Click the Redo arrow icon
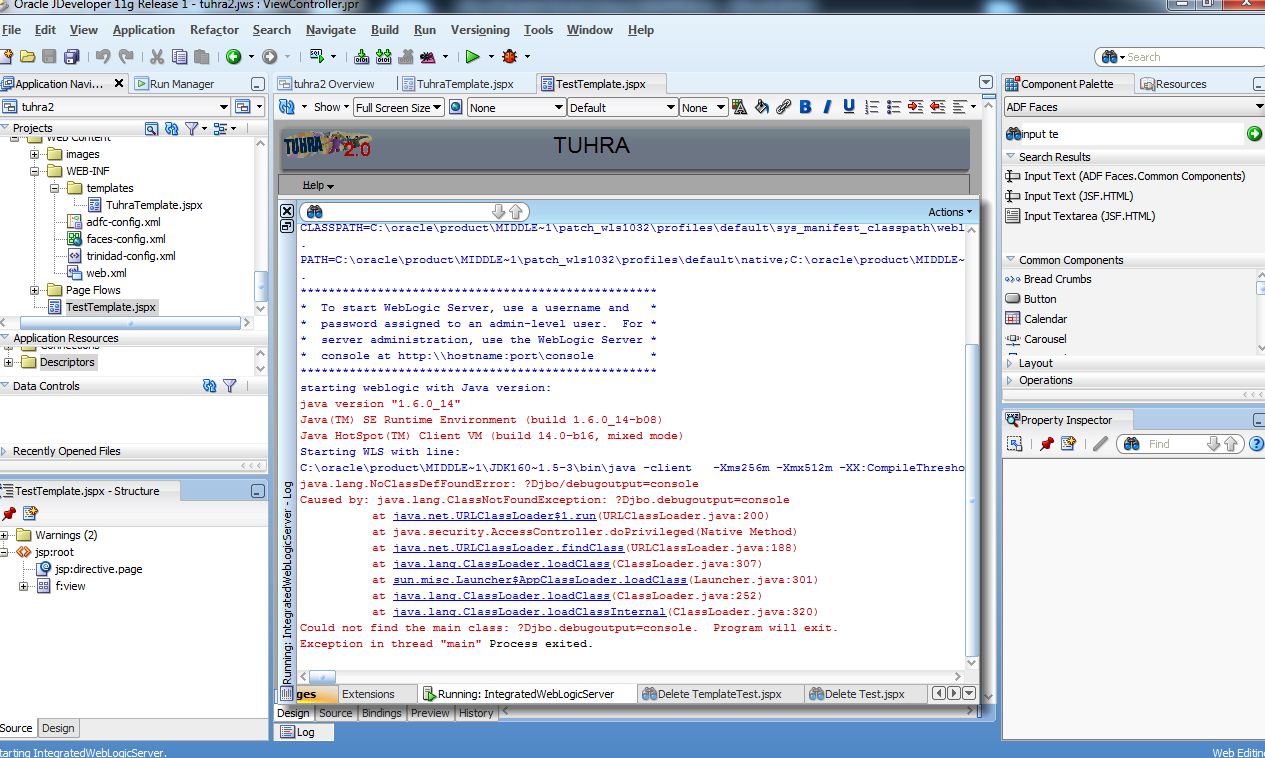 tap(126, 57)
